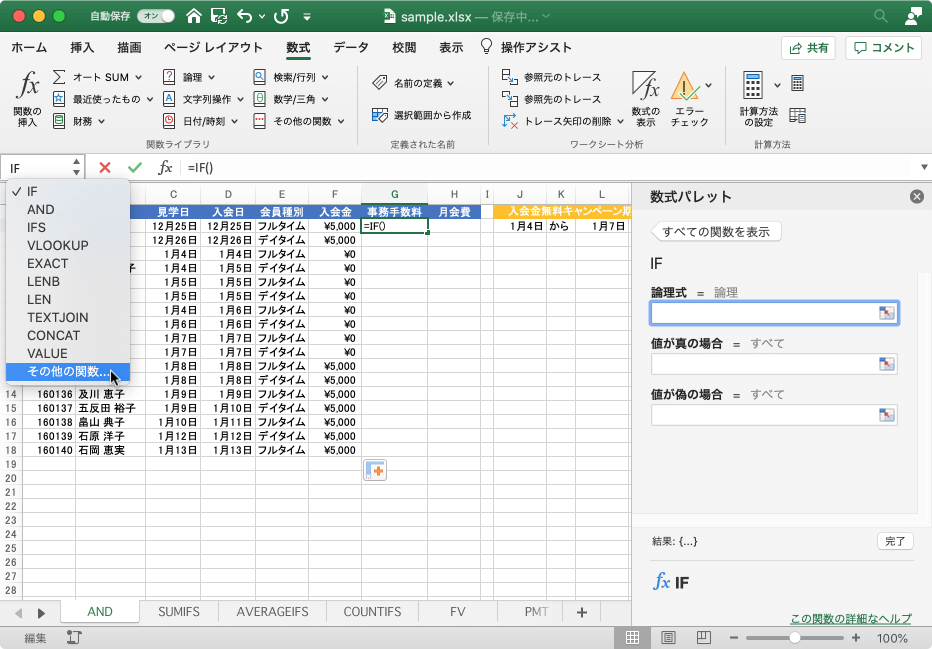The height and width of the screenshot is (649, 932).
Task: Open Date/Time (日付/時刻) functions icon
Action: point(169,121)
